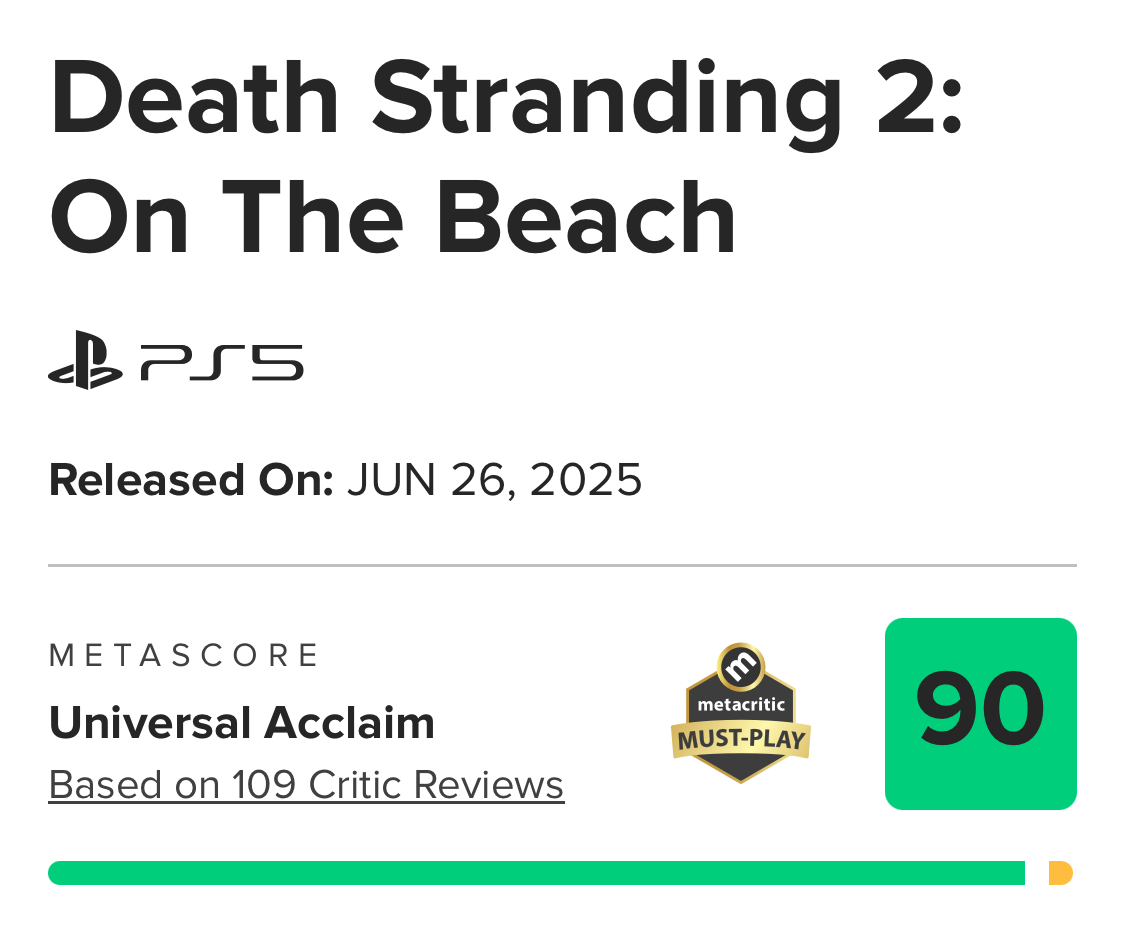This screenshot has height=945, width=1125.
Task: Click the gray horizontal divider line
Action: click(562, 565)
